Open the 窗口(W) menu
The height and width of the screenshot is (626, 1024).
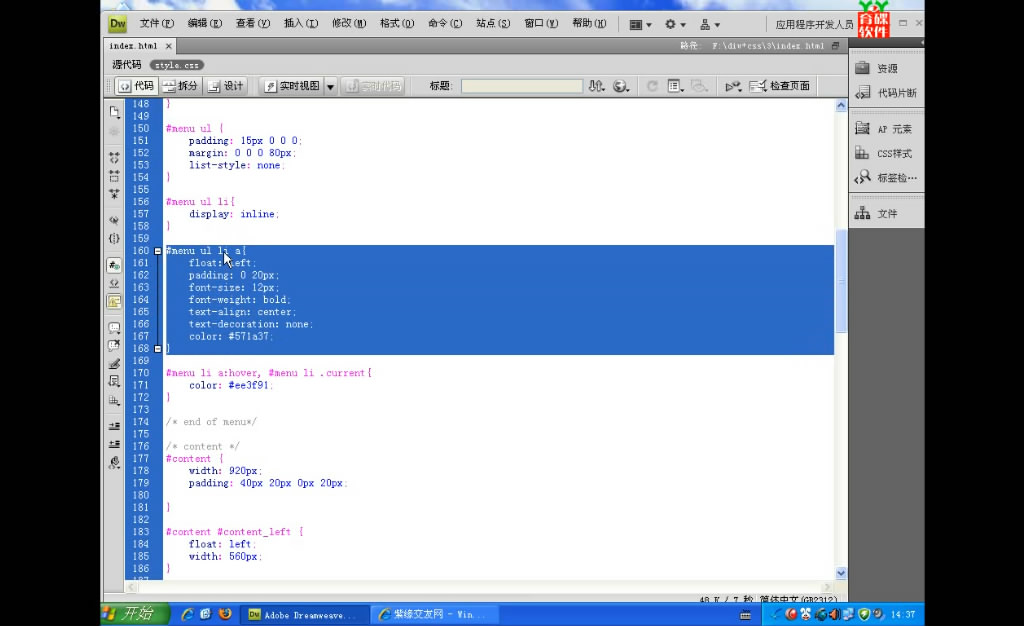(541, 23)
